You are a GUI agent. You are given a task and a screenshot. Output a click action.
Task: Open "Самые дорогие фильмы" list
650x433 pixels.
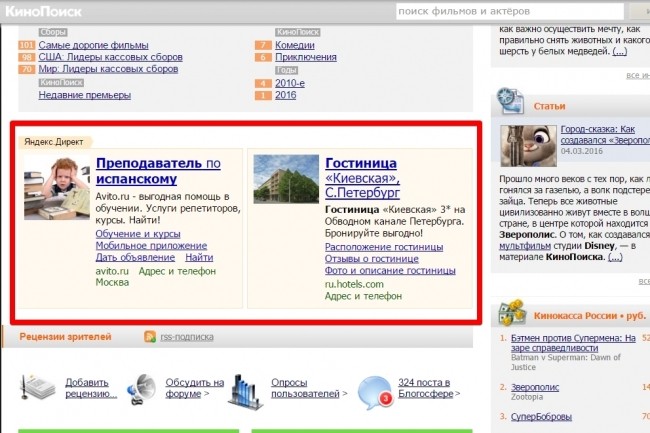(x=93, y=45)
